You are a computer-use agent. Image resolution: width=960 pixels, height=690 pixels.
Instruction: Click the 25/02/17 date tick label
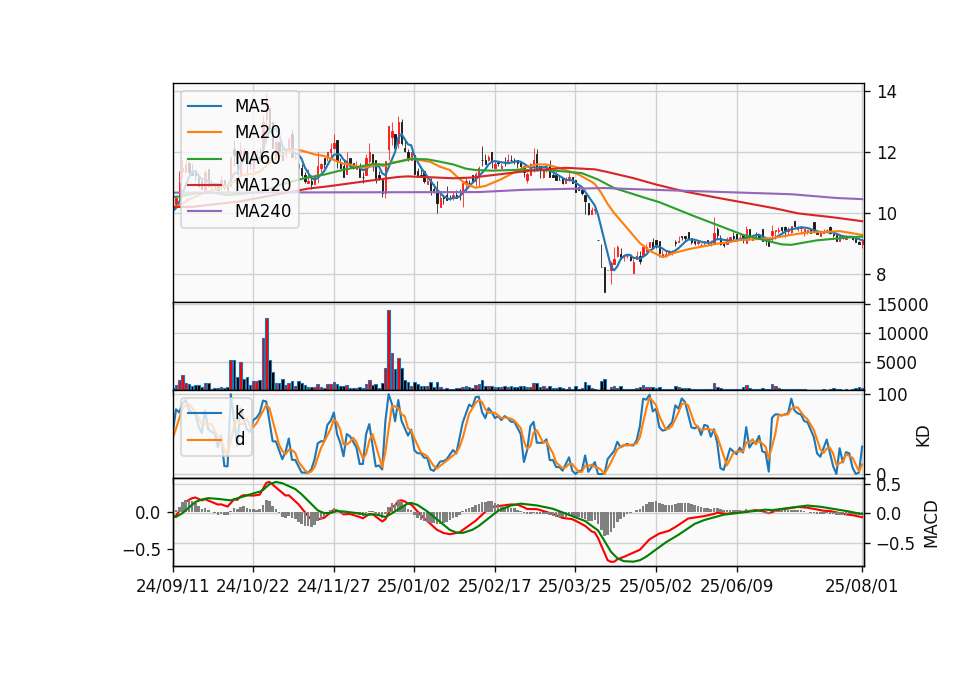(495, 586)
